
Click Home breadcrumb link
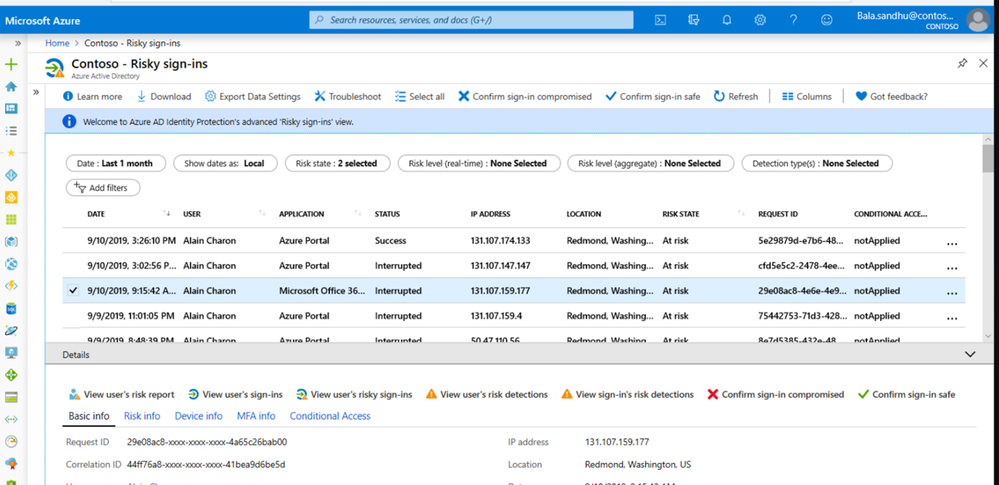point(57,43)
